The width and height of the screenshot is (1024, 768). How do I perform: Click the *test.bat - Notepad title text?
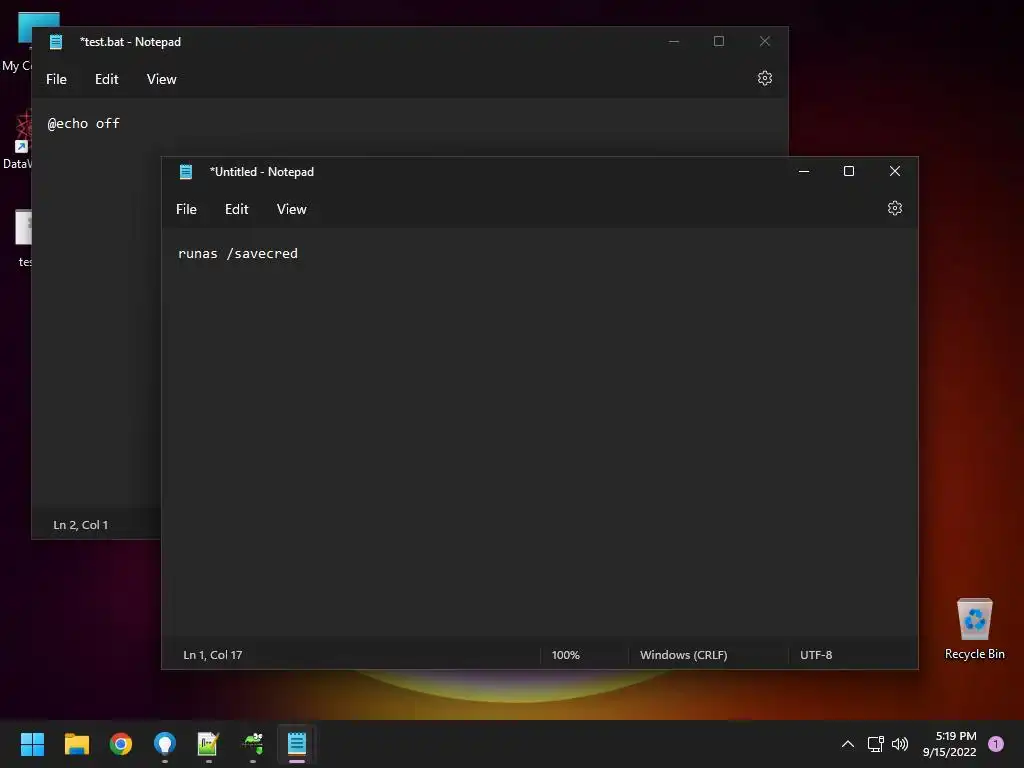131,42
